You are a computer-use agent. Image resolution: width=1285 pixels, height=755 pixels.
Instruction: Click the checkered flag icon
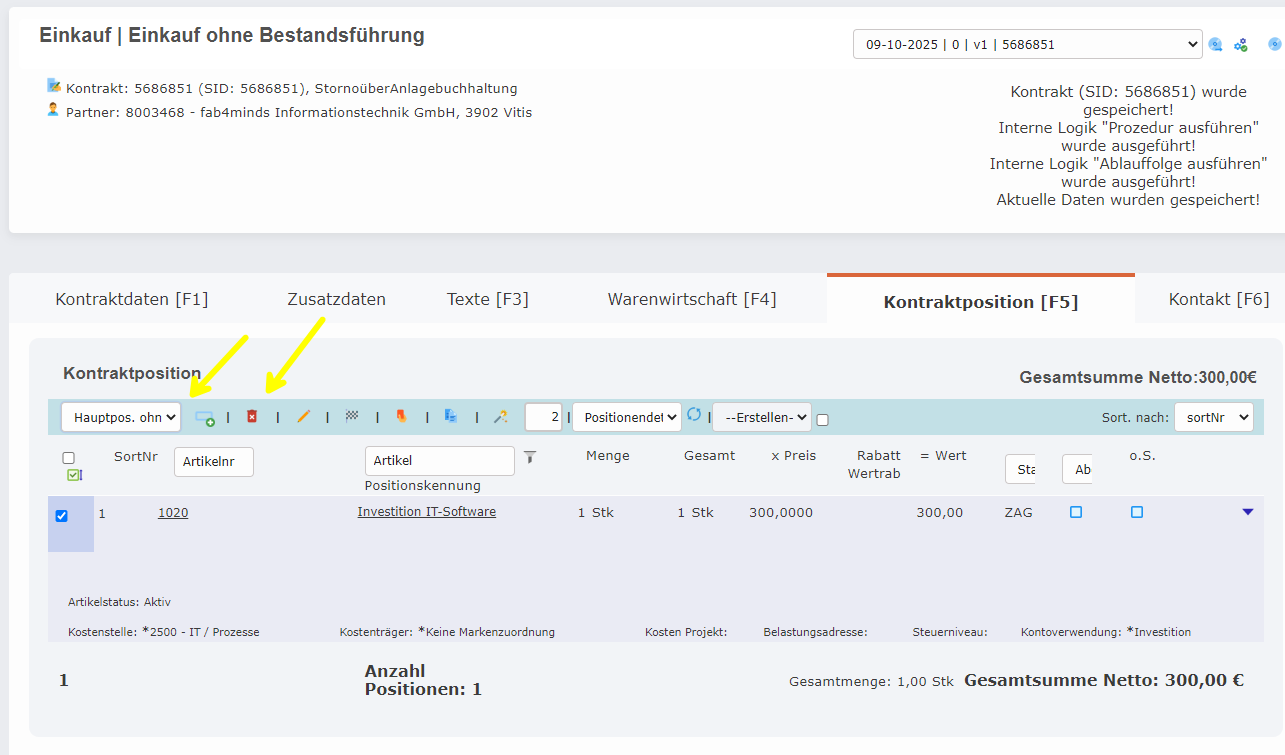coord(352,416)
